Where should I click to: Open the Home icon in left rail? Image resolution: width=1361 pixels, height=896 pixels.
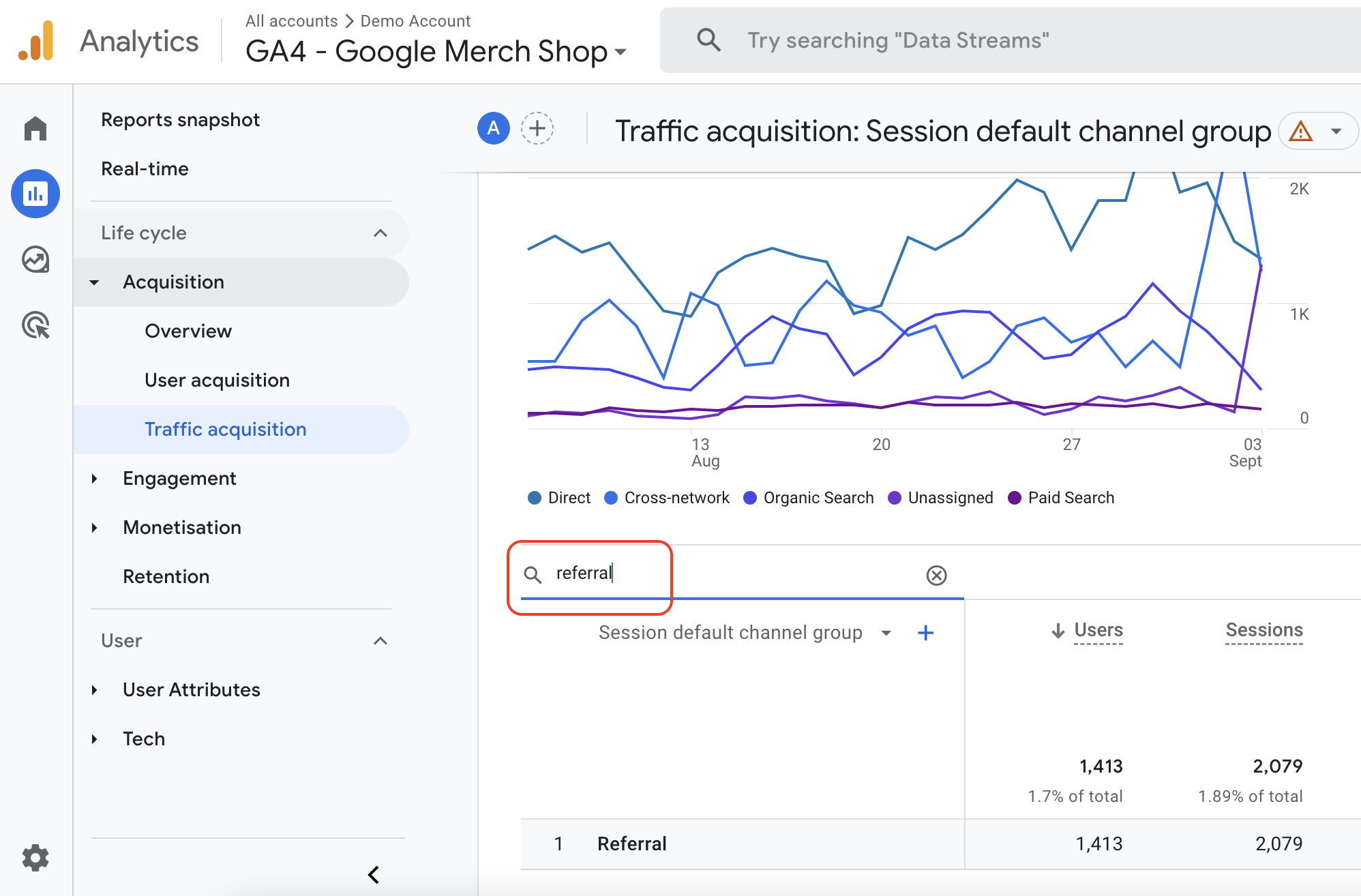click(x=35, y=128)
